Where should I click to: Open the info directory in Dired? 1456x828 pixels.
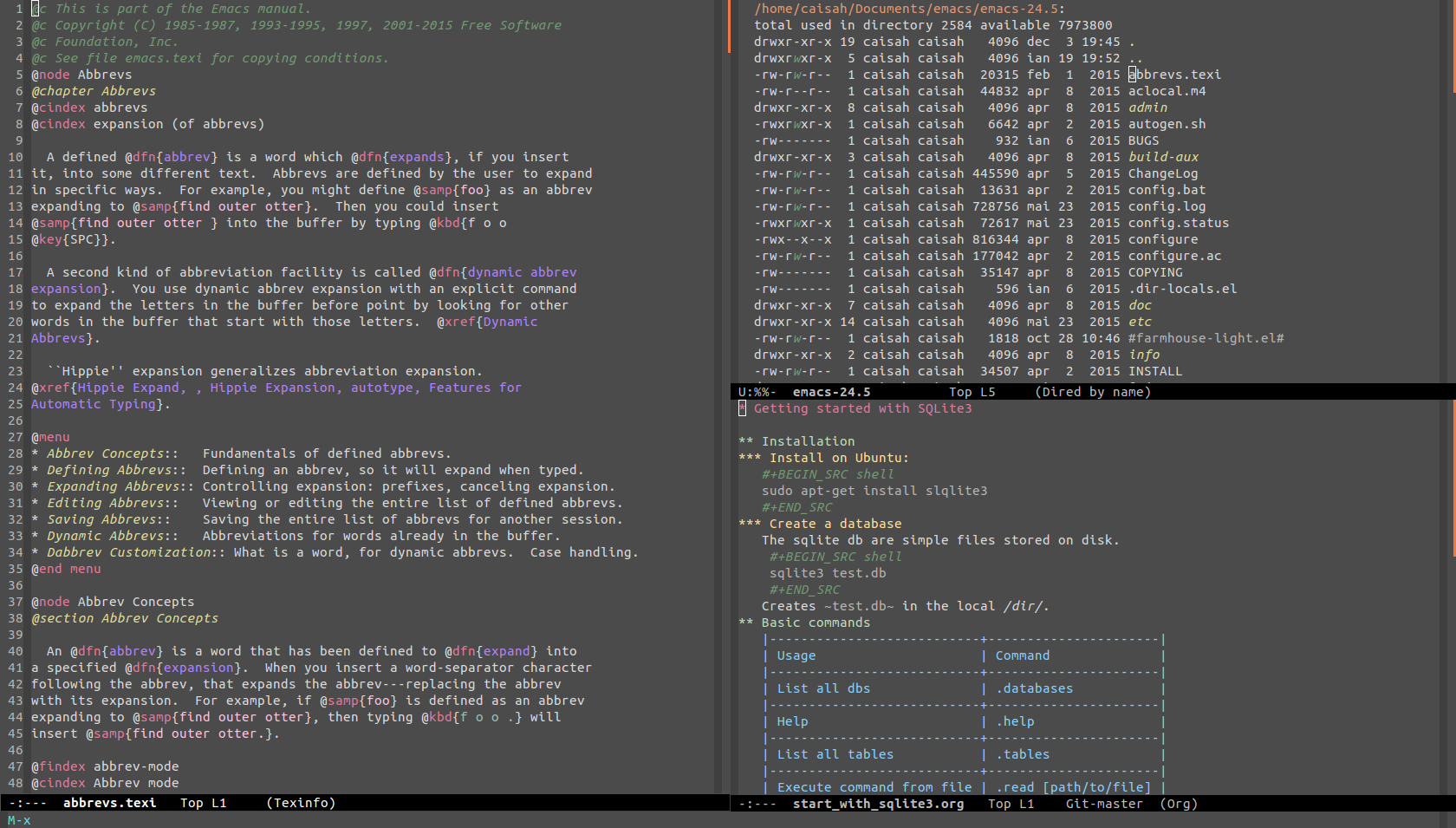(1144, 355)
